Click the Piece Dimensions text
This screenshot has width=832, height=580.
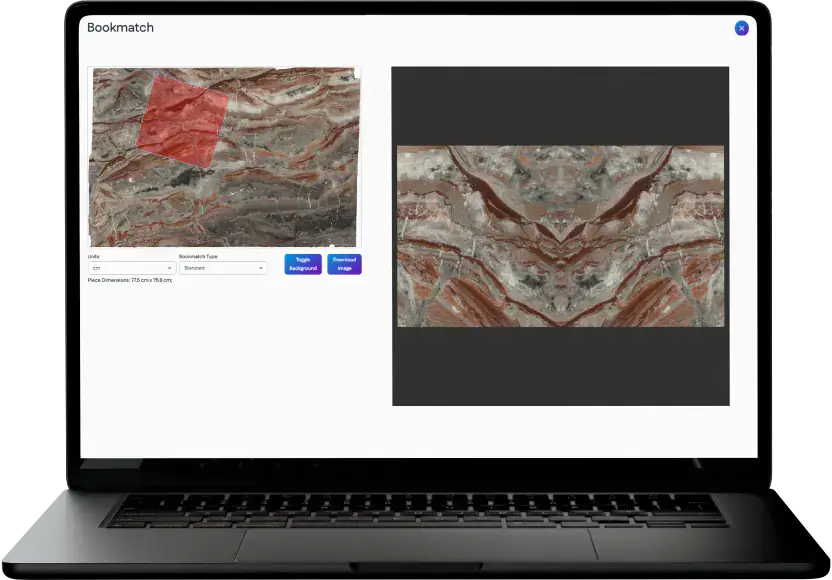[130, 280]
